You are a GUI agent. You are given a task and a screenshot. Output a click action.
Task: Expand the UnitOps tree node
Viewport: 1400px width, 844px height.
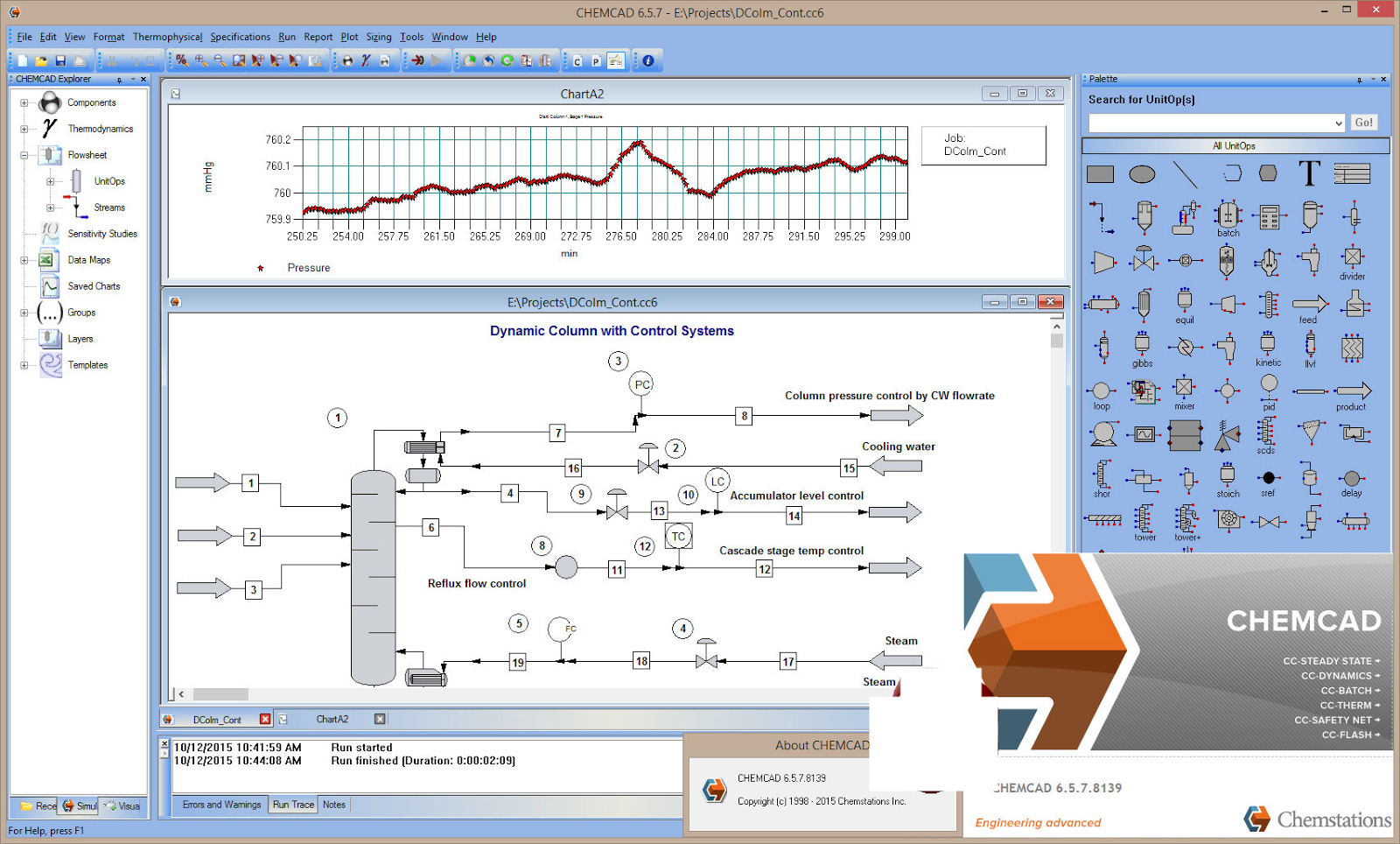click(50, 181)
